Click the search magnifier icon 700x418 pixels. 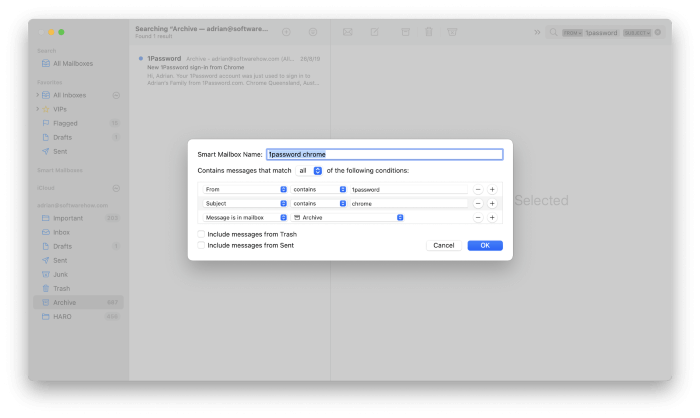(x=554, y=32)
